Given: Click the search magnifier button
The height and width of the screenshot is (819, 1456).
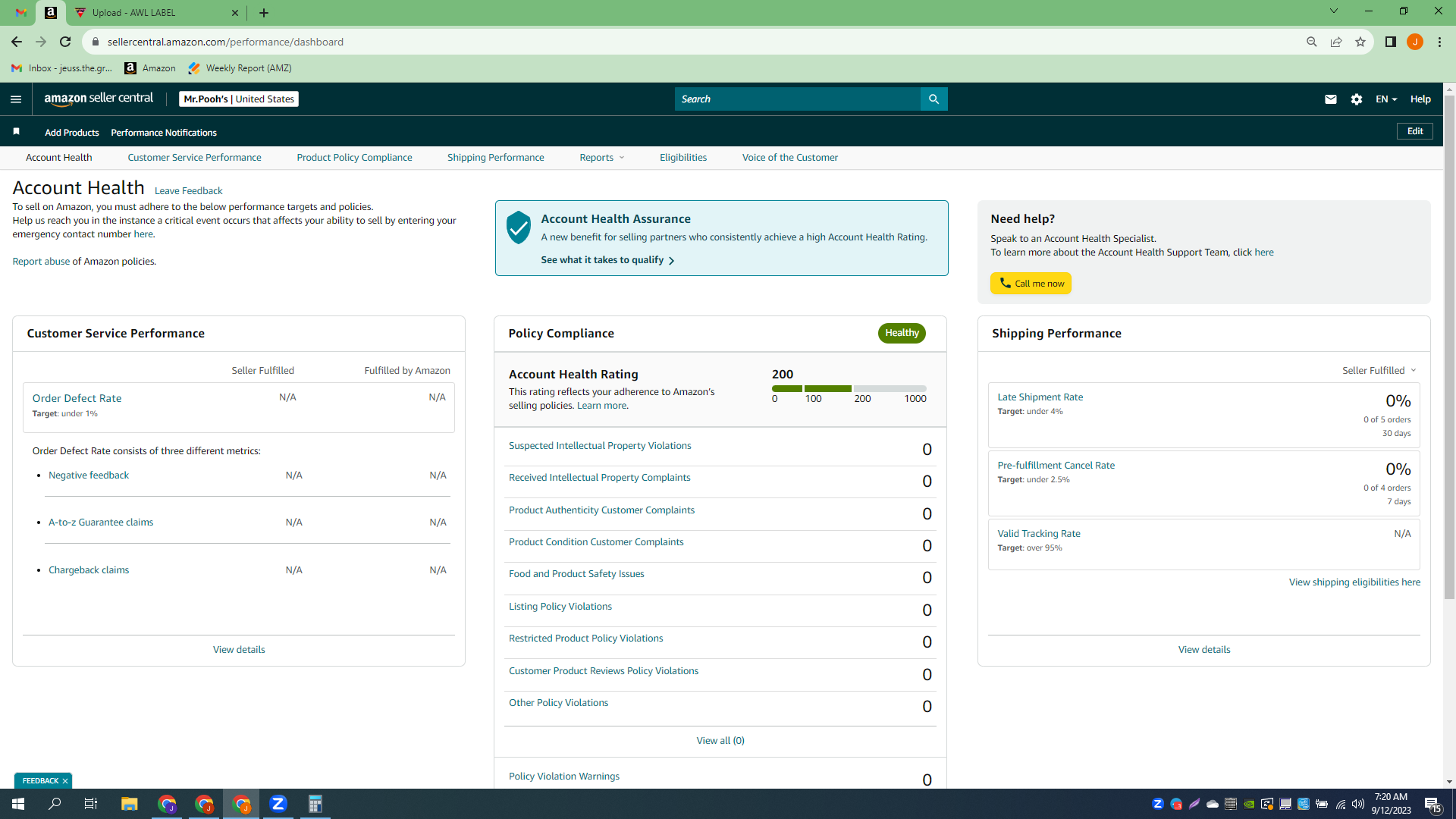Looking at the screenshot, I should pyautogui.click(x=934, y=99).
